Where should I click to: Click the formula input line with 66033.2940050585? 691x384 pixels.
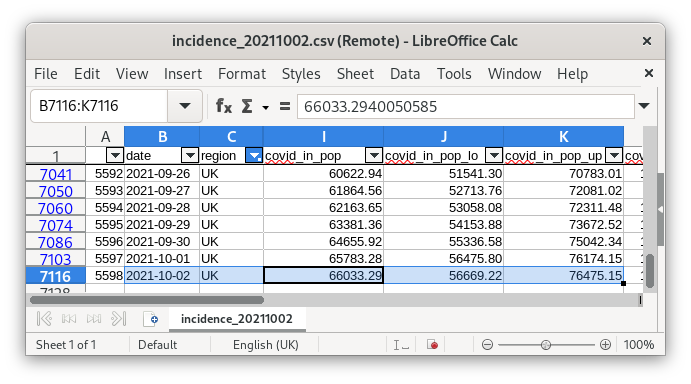pyautogui.click(x=466, y=106)
